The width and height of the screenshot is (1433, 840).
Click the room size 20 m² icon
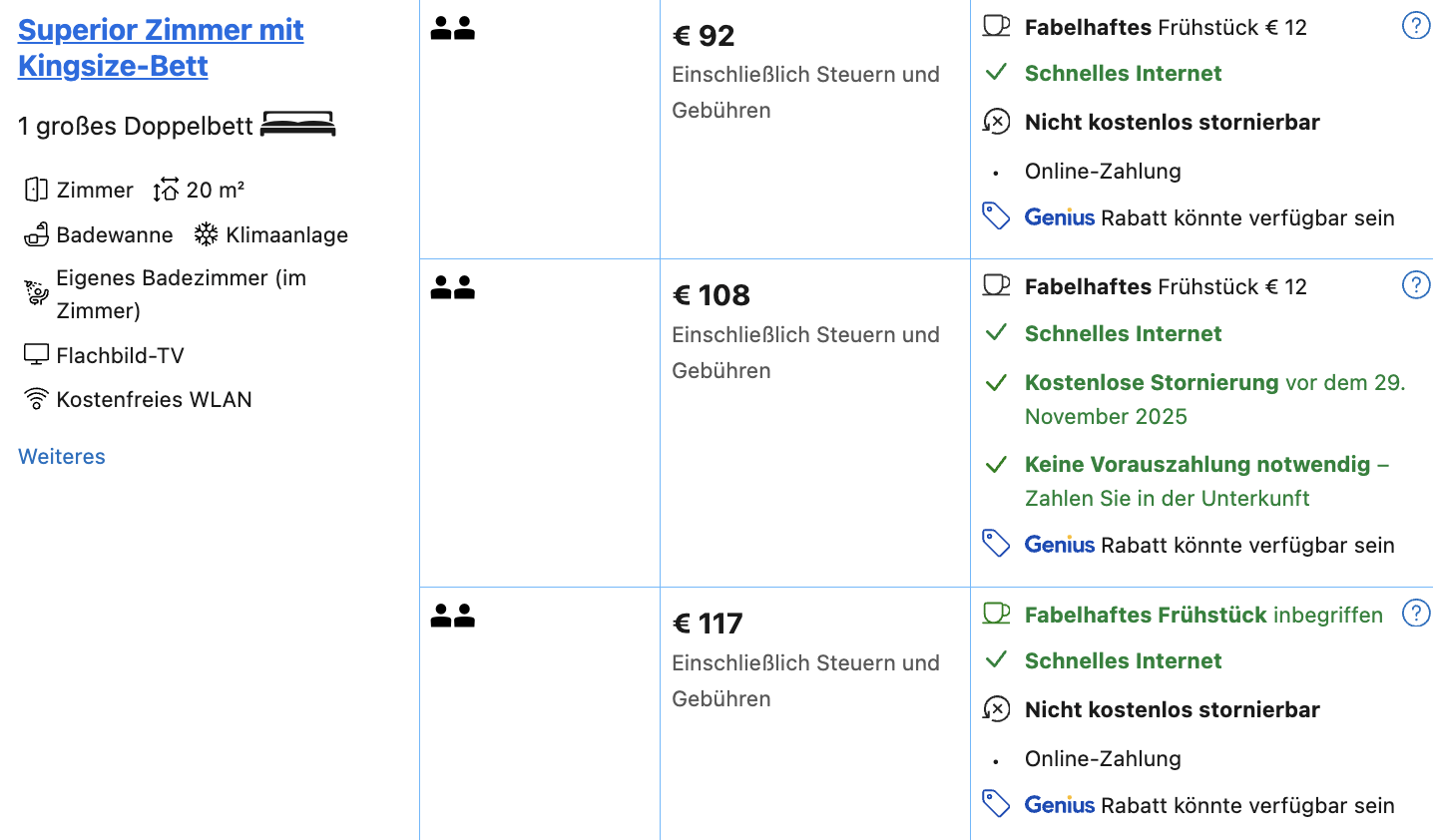coord(166,190)
